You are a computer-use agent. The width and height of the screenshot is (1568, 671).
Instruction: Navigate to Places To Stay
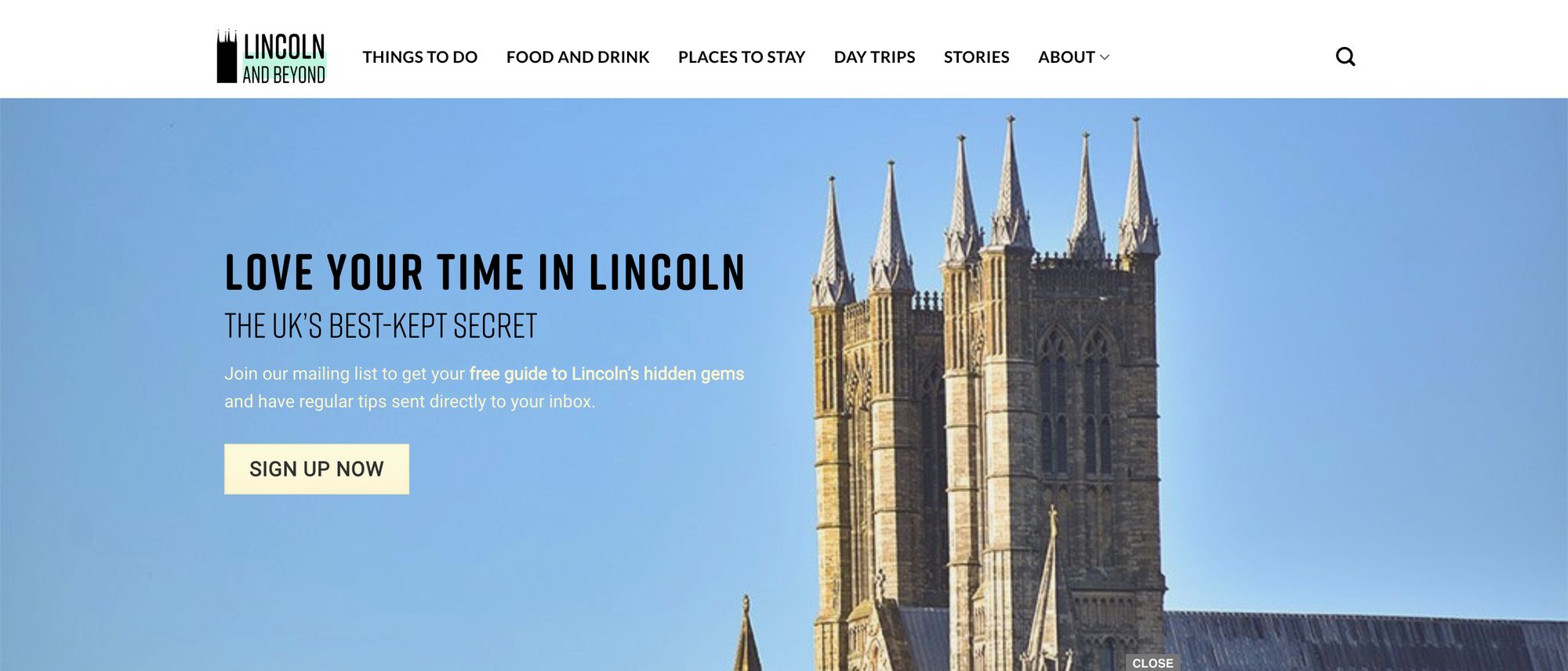coord(742,57)
